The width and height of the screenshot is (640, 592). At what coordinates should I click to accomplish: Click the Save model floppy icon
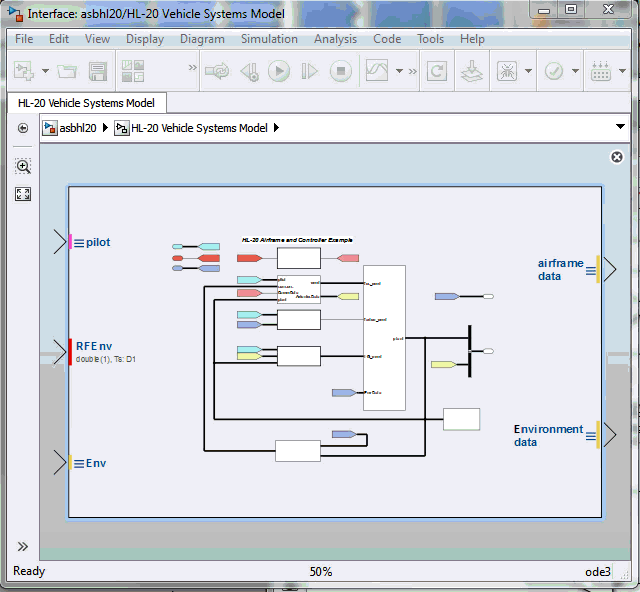pos(97,71)
